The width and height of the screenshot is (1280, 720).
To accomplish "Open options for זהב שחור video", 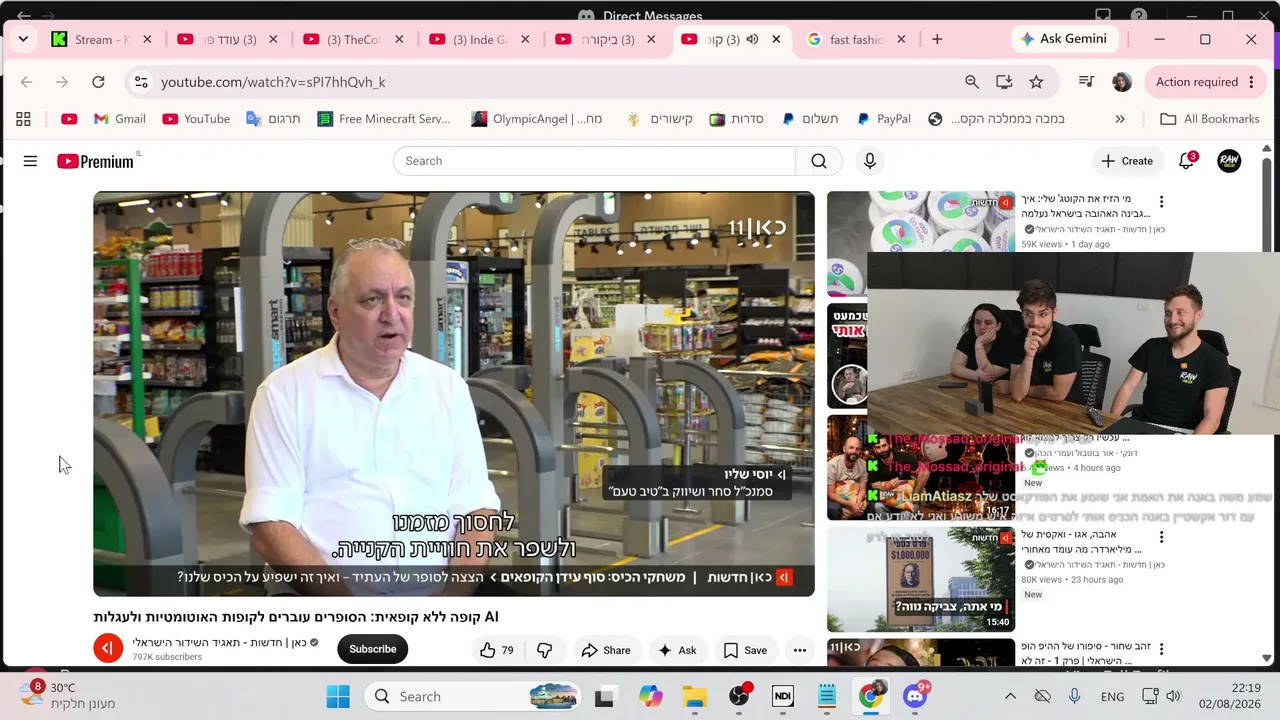I will pos(1161,650).
